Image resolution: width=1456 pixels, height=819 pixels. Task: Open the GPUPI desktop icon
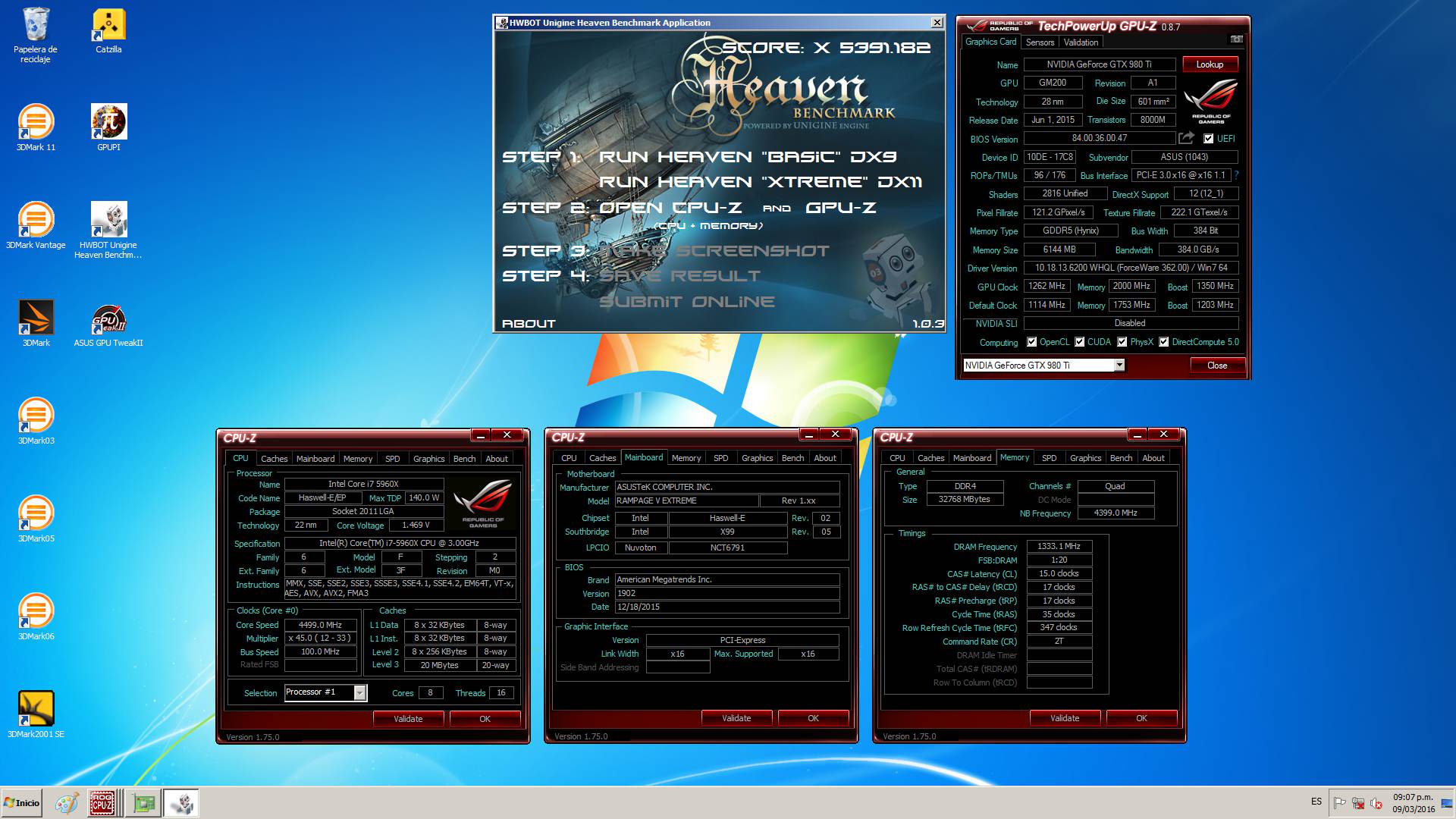108,127
